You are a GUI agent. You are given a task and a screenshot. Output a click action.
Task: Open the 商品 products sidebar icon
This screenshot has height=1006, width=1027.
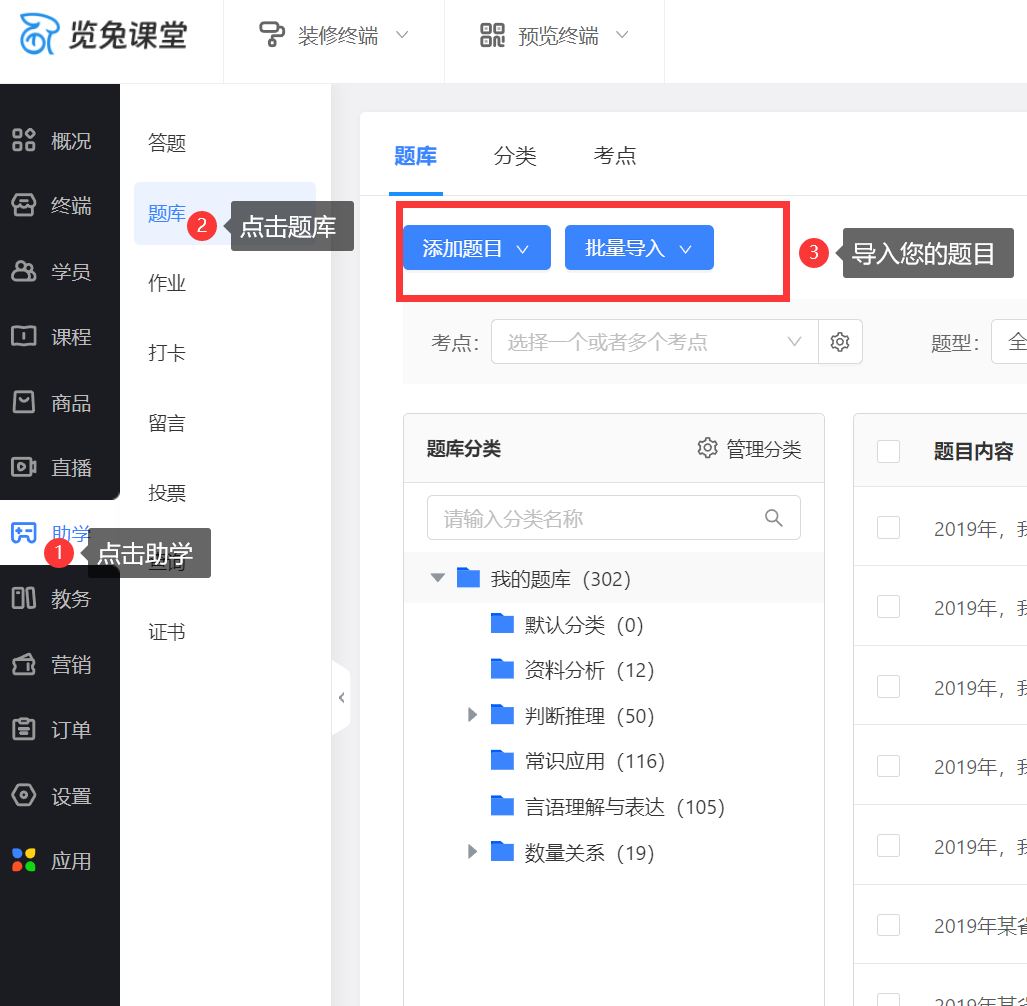click(24, 402)
